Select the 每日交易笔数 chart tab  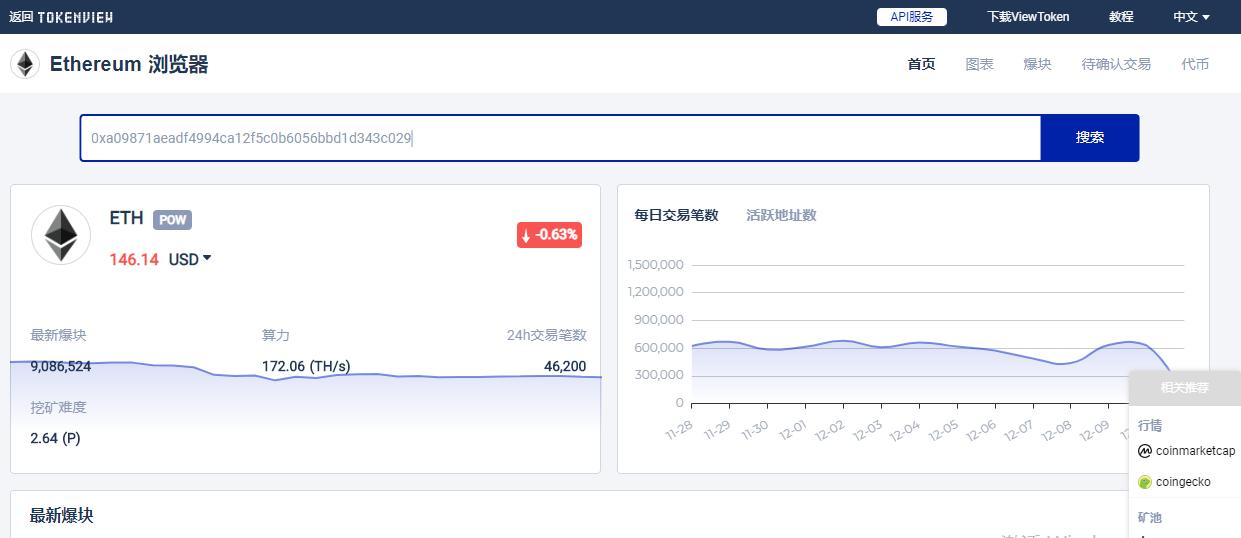pos(676,215)
